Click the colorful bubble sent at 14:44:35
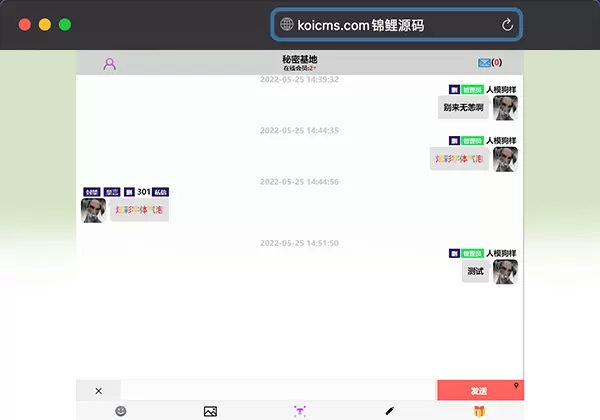Viewport: 600px width, 420px height. pos(459,159)
